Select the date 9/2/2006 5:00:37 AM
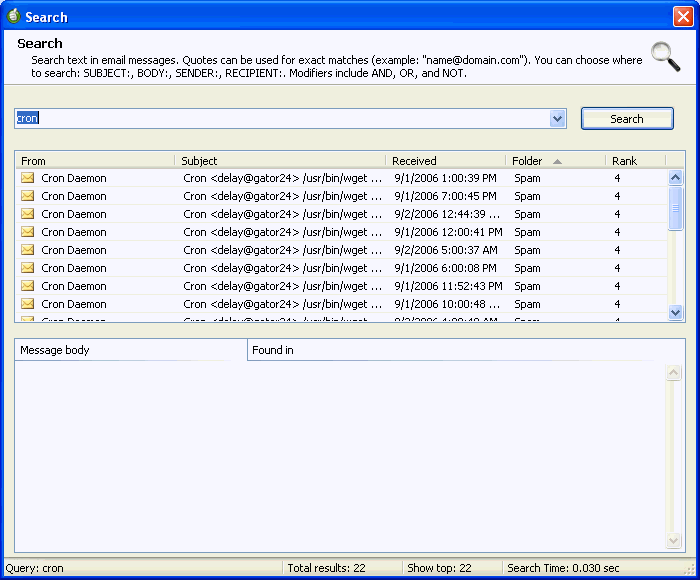The image size is (700, 580). [446, 250]
